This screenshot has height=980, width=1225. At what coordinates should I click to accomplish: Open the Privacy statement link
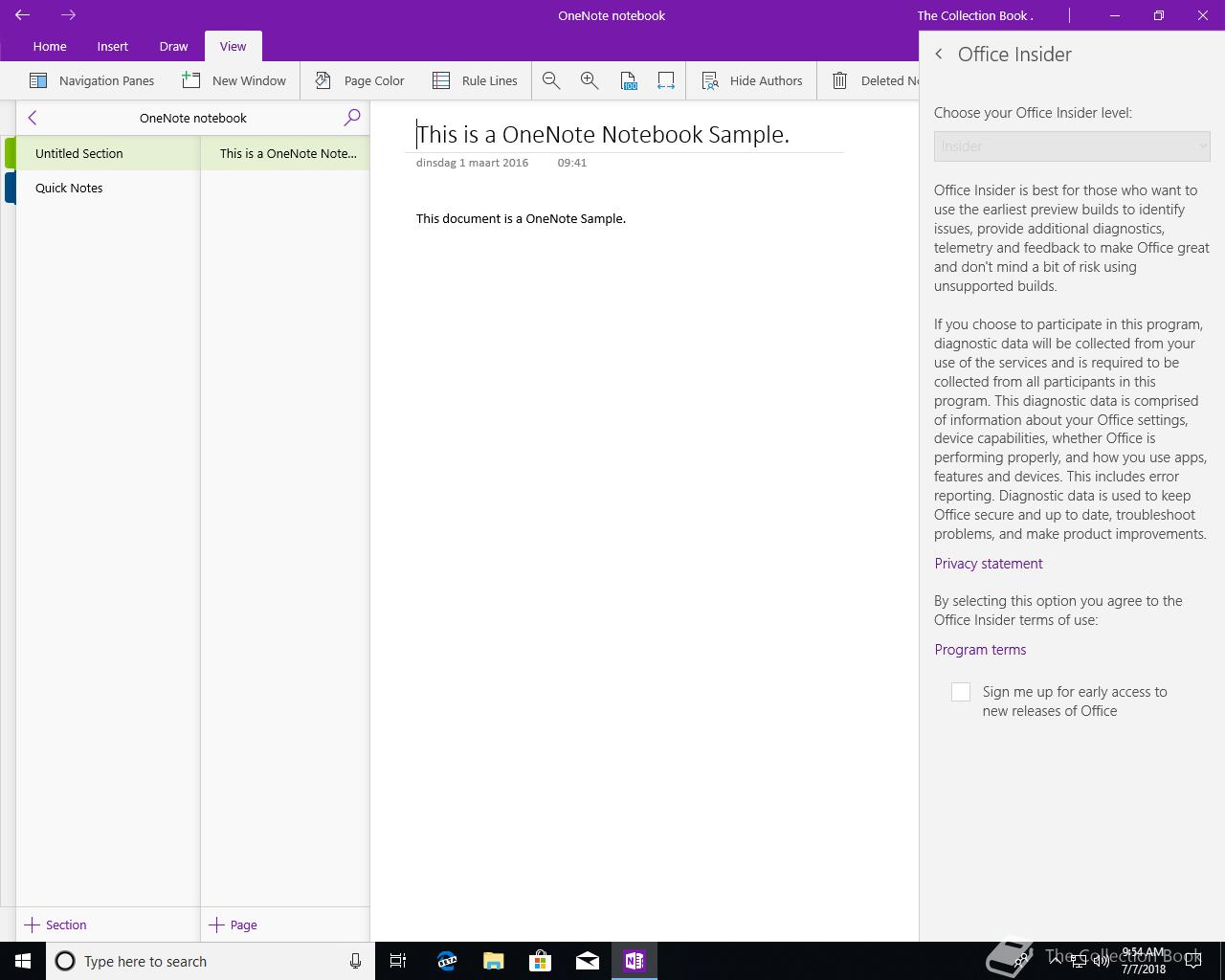[x=989, y=564]
